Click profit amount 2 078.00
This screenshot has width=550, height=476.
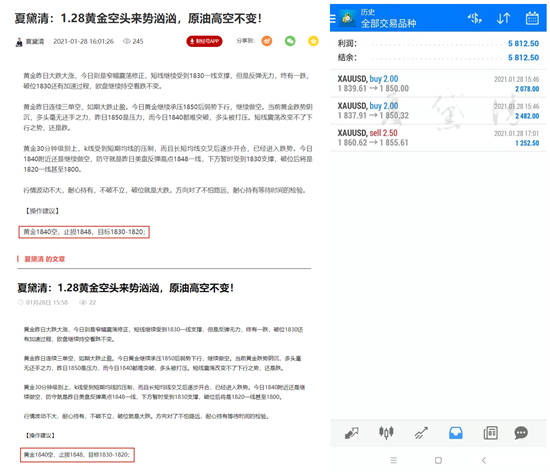coord(527,89)
